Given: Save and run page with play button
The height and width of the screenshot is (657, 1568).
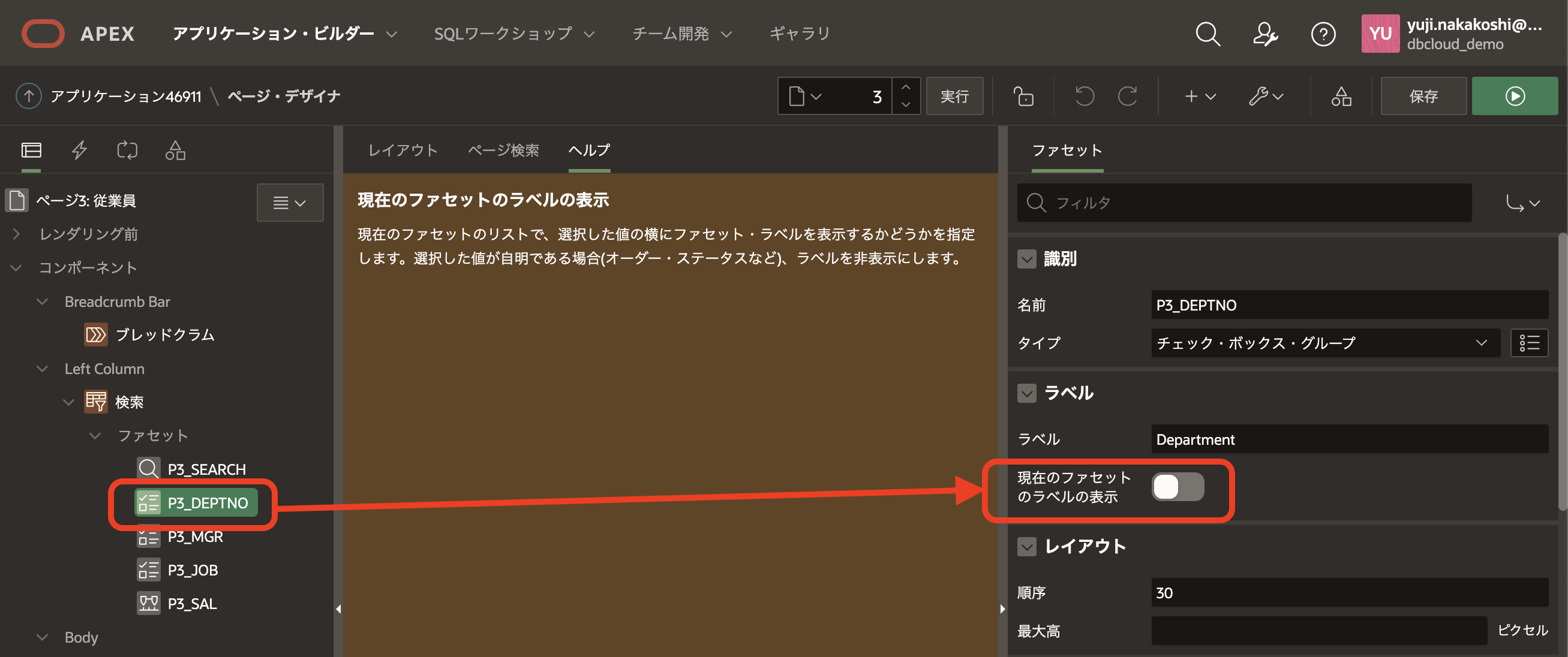Looking at the screenshot, I should pyautogui.click(x=1515, y=96).
